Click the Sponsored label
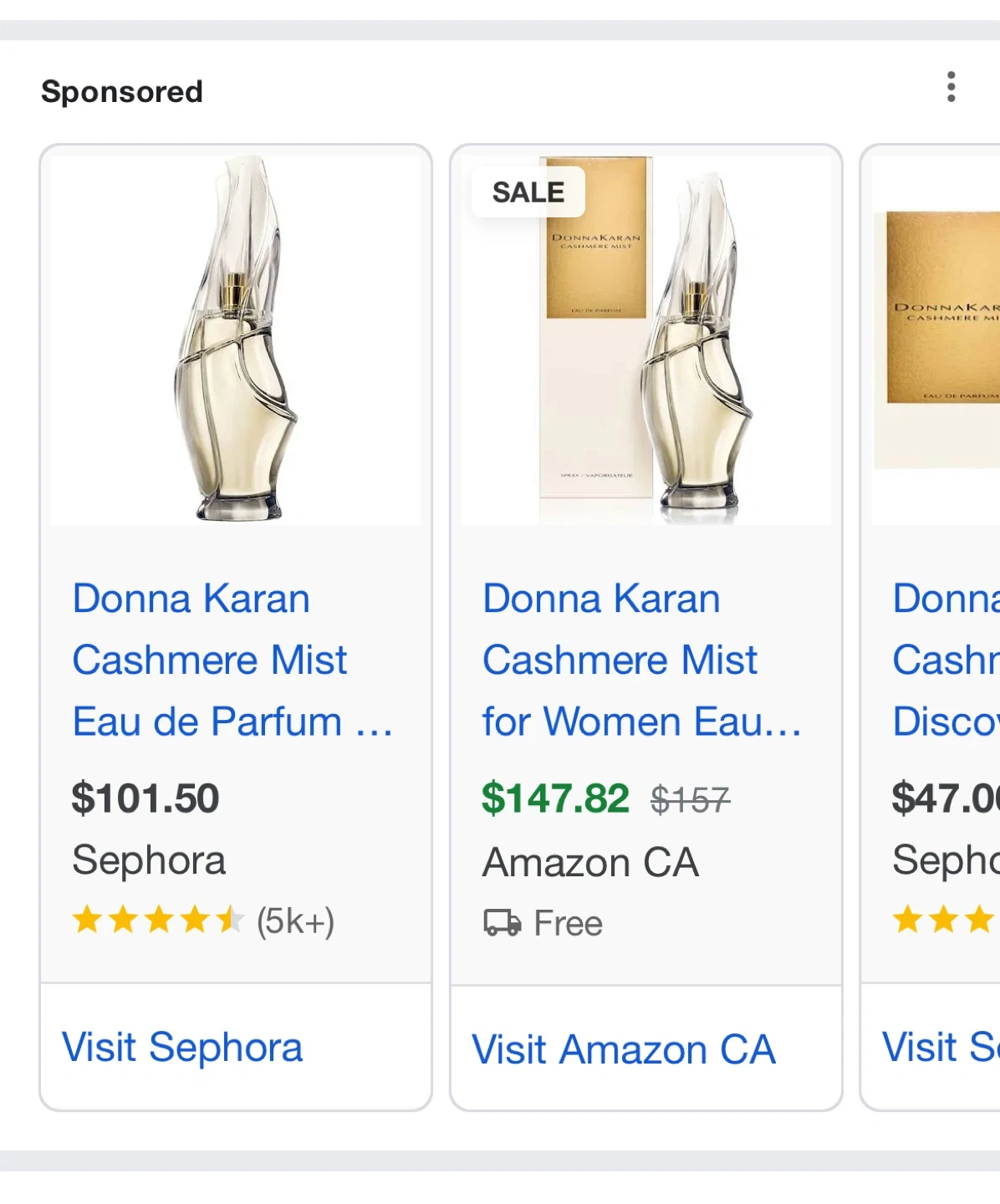Image resolution: width=1000 pixels, height=1204 pixels. point(122,91)
